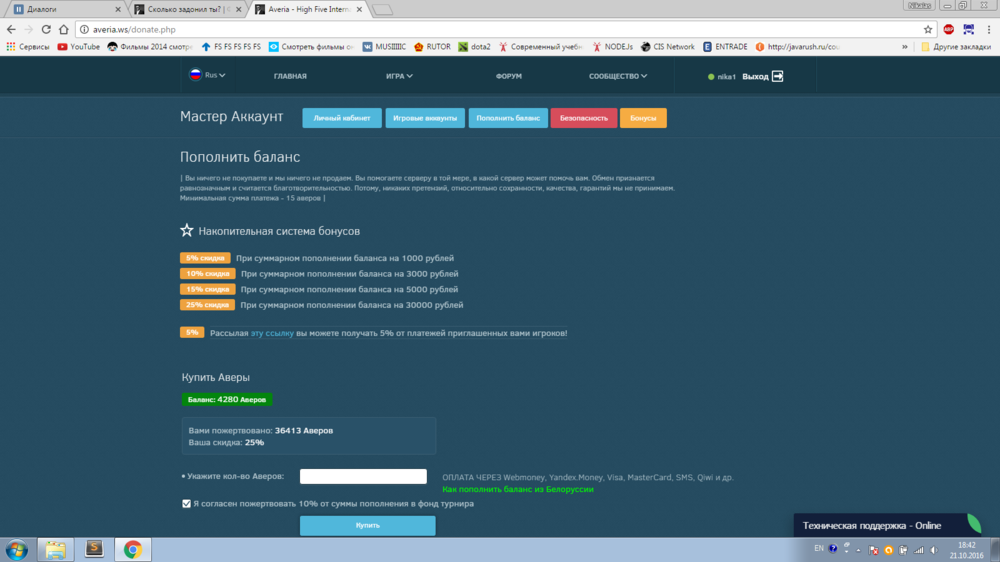Go to the browser home page icon
The image size is (1000, 562).
(64, 29)
